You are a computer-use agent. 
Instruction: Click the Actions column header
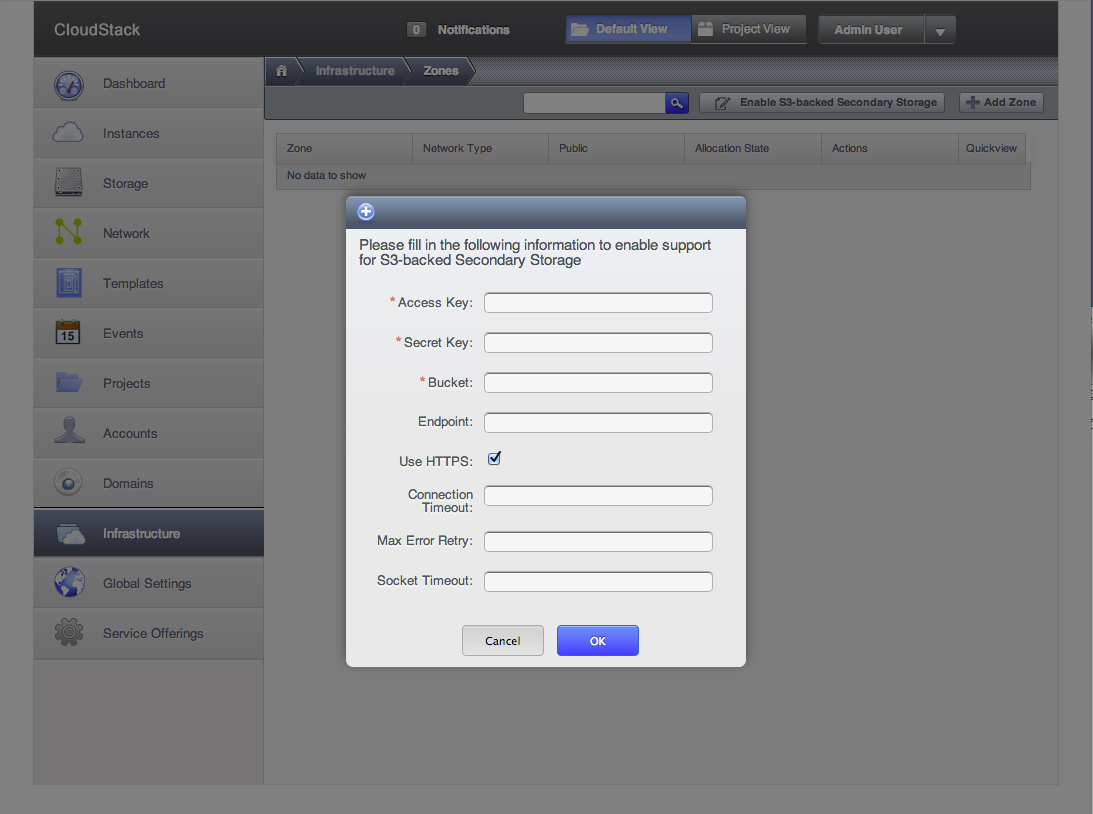tap(889, 148)
